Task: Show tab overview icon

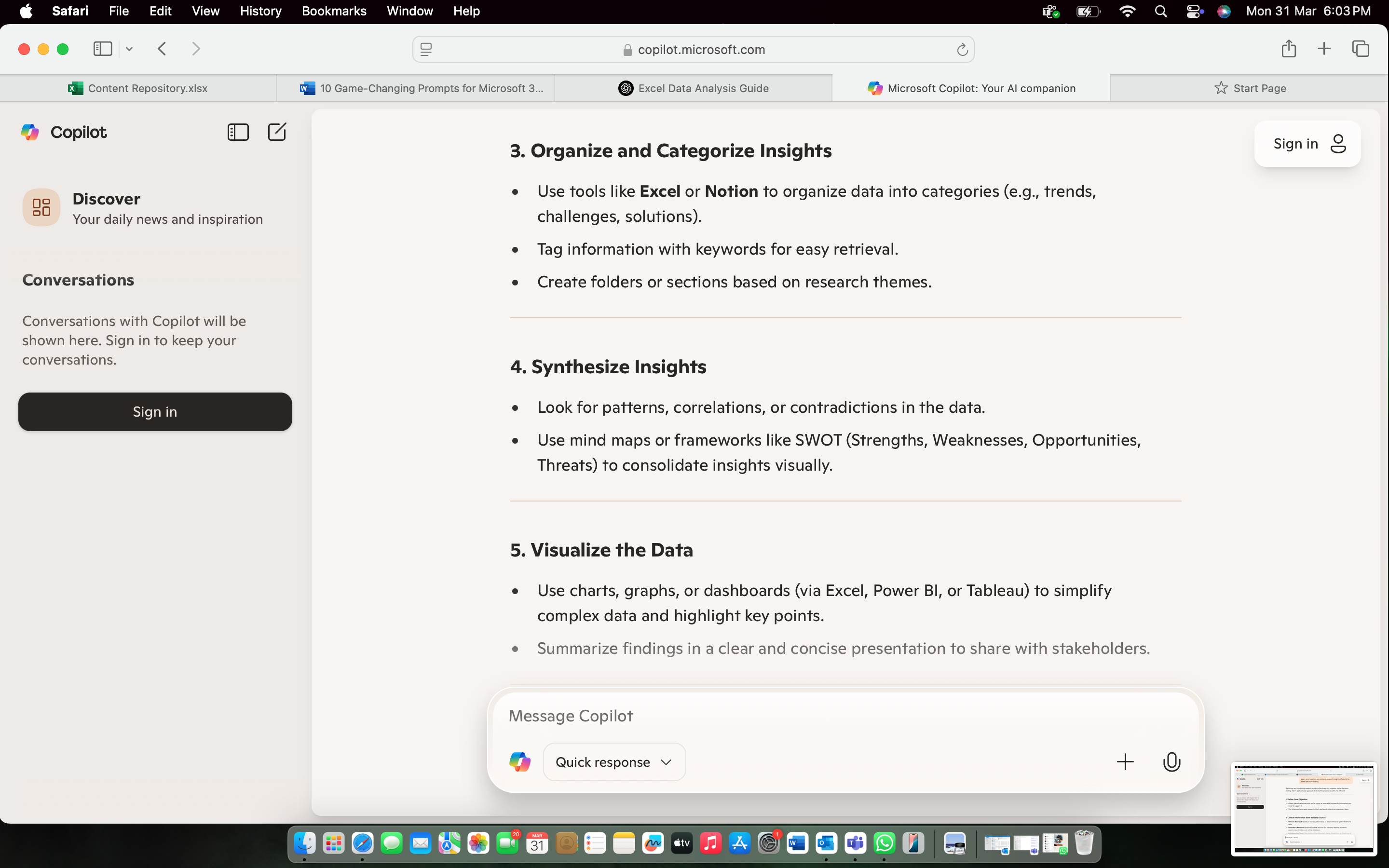Action: (1360, 49)
